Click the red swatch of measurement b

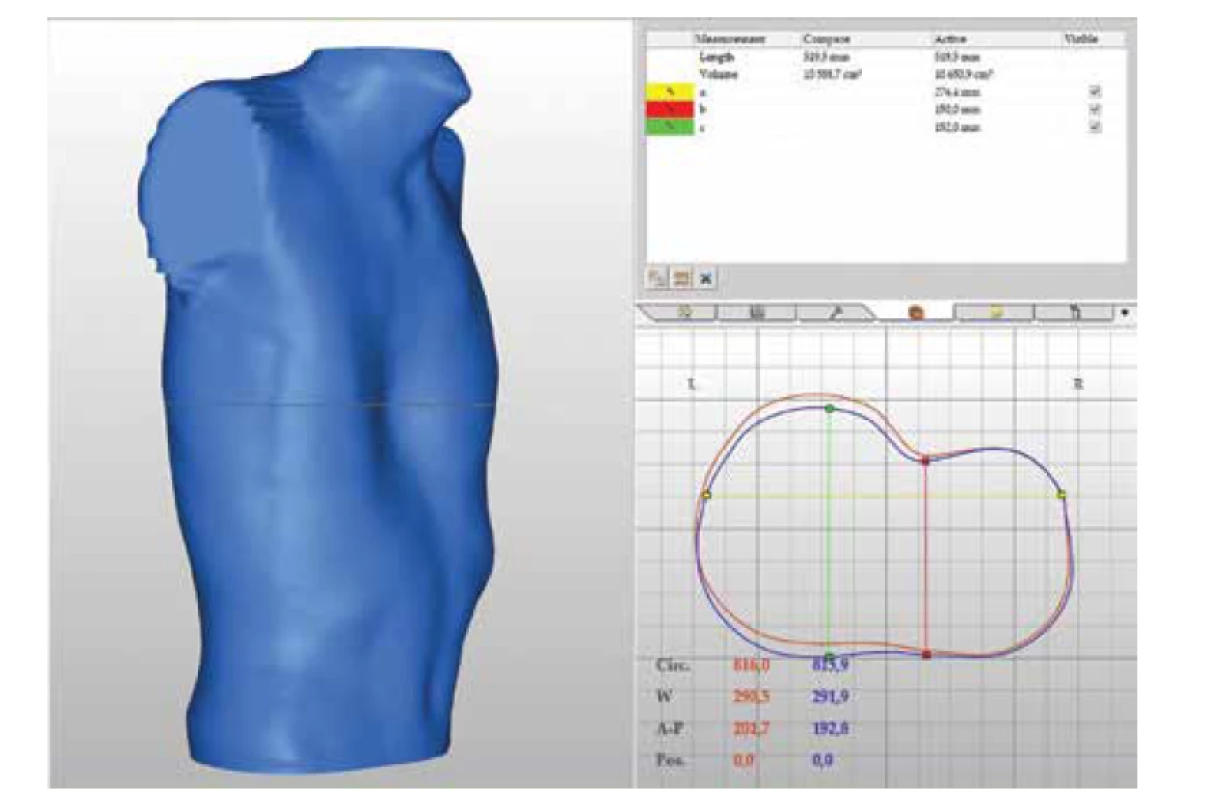(x=671, y=109)
